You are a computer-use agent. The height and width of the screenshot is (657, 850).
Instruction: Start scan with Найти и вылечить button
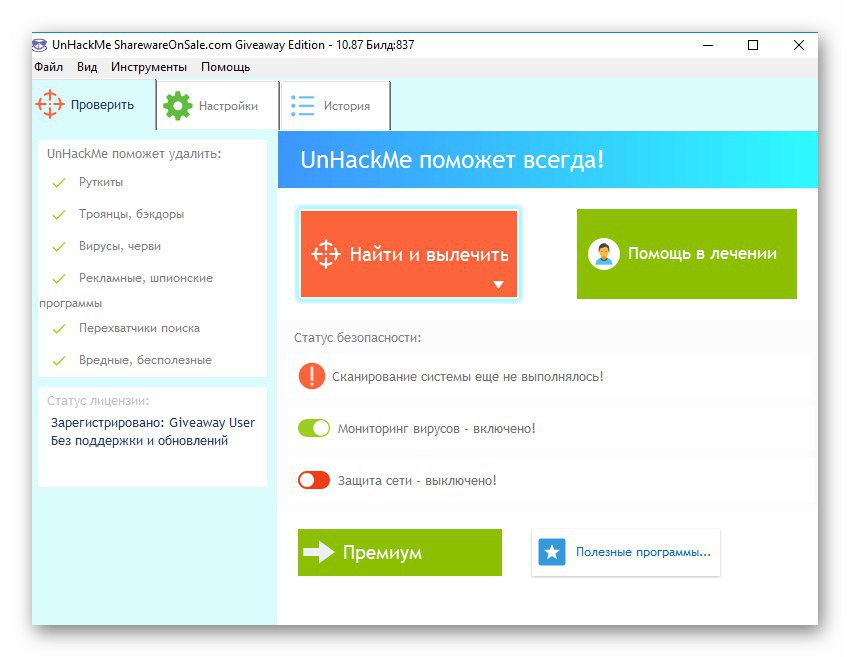[409, 254]
